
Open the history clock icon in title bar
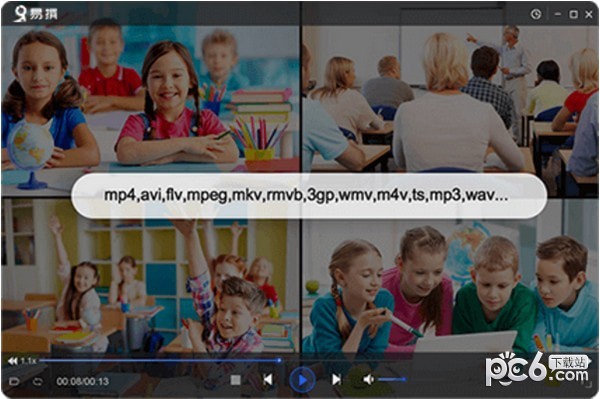pyautogui.click(x=536, y=15)
